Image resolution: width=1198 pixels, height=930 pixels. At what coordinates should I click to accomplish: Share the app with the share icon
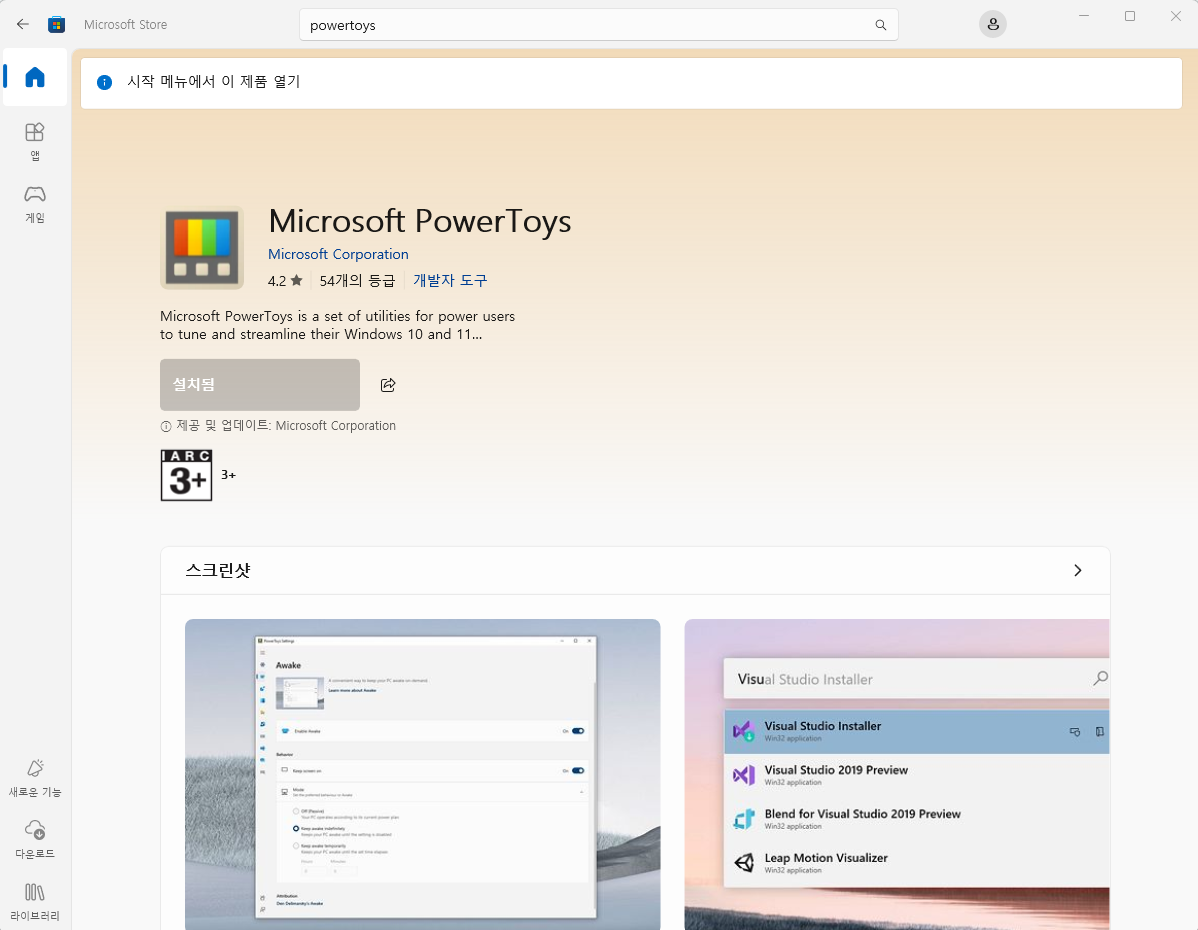388,384
